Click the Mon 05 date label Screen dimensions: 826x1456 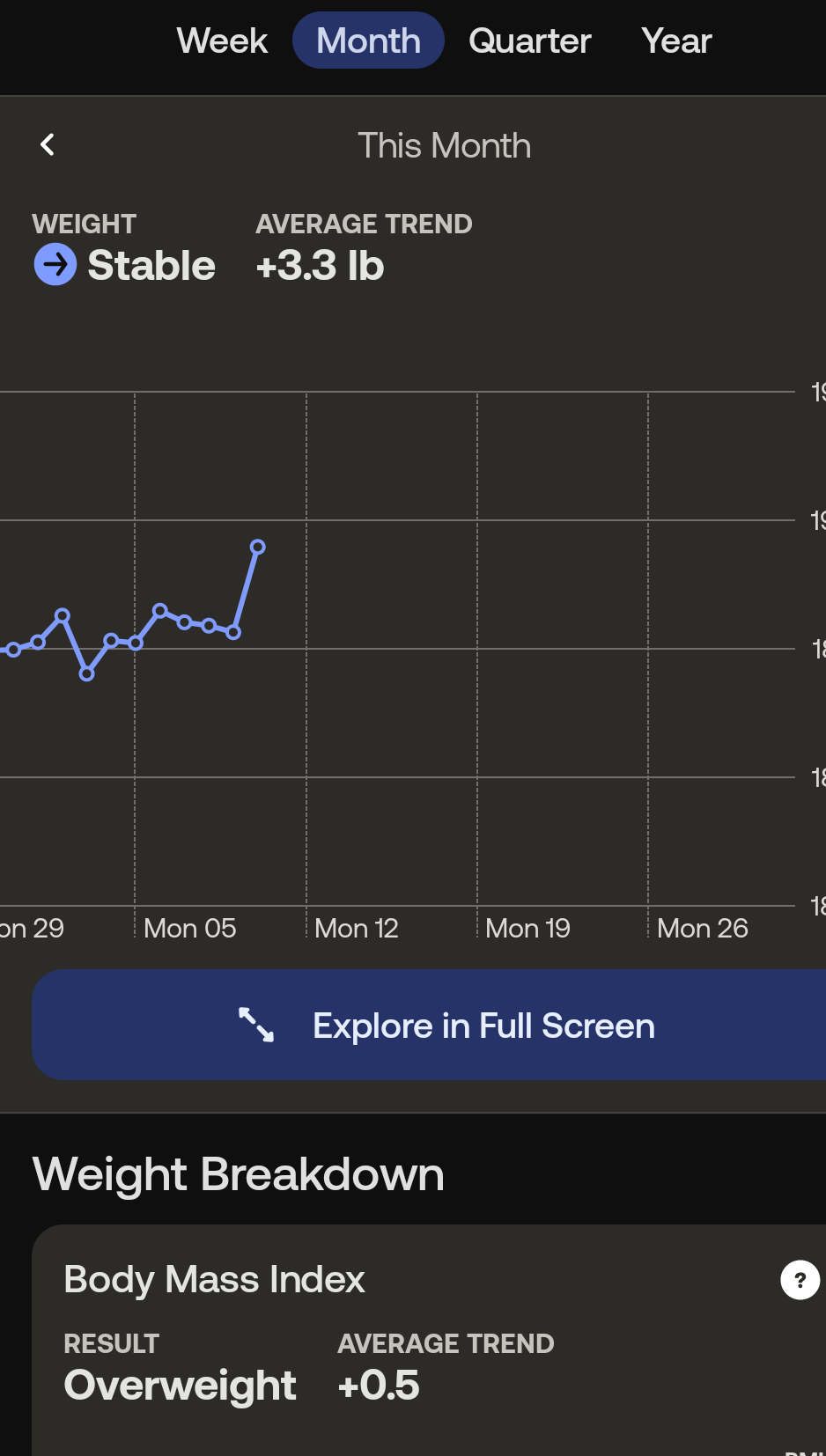click(x=189, y=928)
